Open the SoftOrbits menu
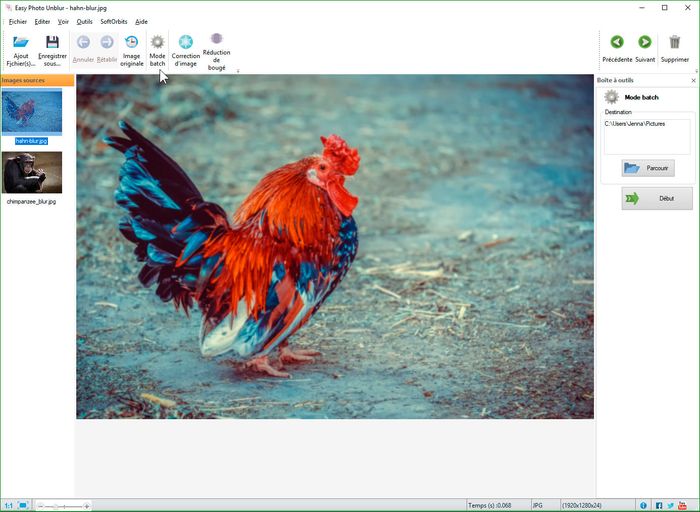Viewport: 700px width, 512px height. pos(114,21)
